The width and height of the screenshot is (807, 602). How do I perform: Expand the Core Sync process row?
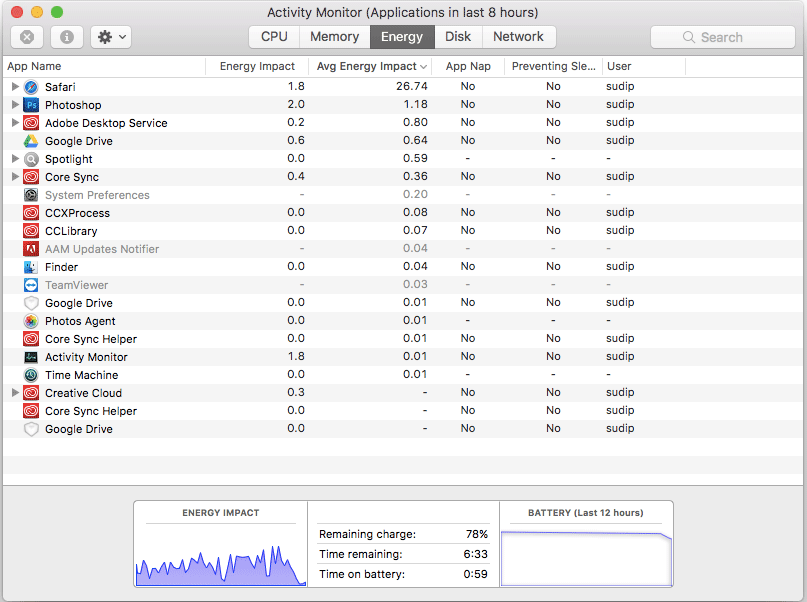tap(15, 176)
